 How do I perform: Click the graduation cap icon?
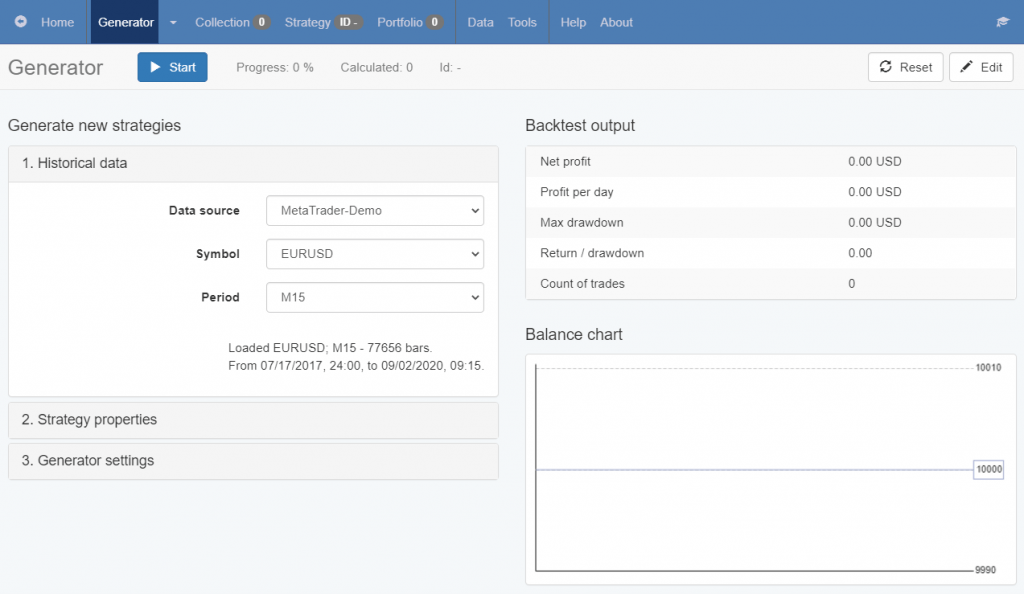[1002, 22]
